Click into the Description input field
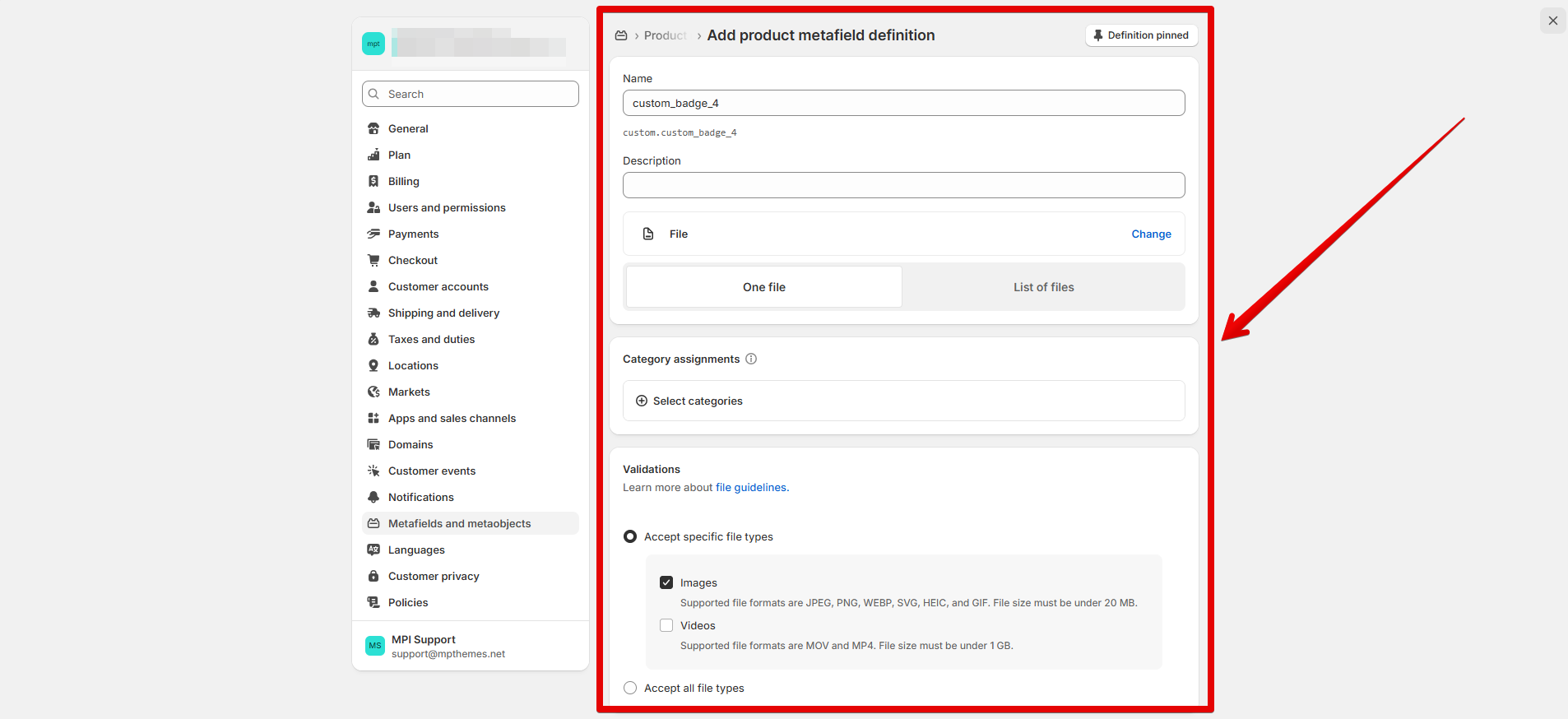Viewport: 1568px width, 719px height. pos(903,185)
